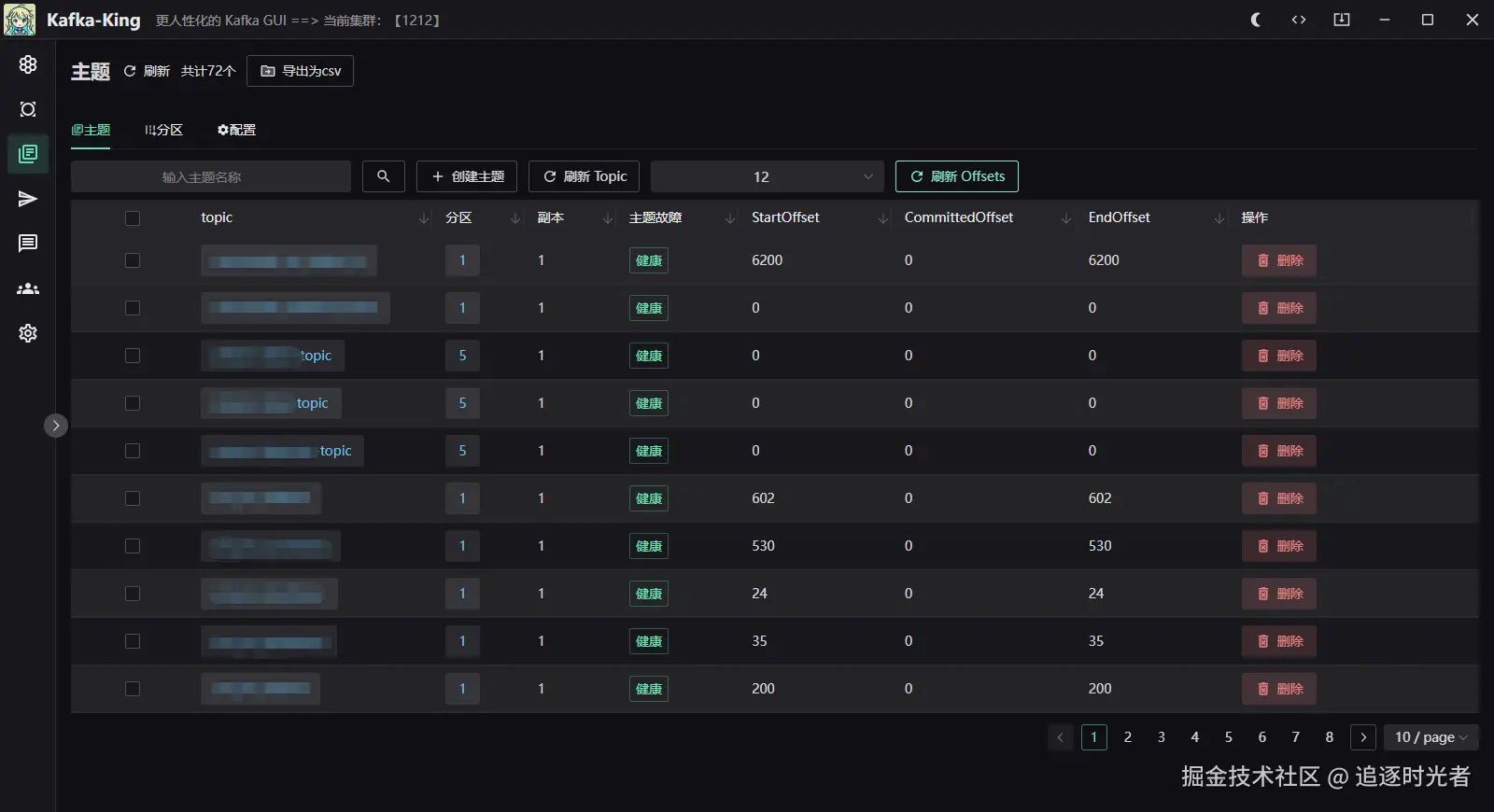Check the row with StartOffset 530

(133, 546)
